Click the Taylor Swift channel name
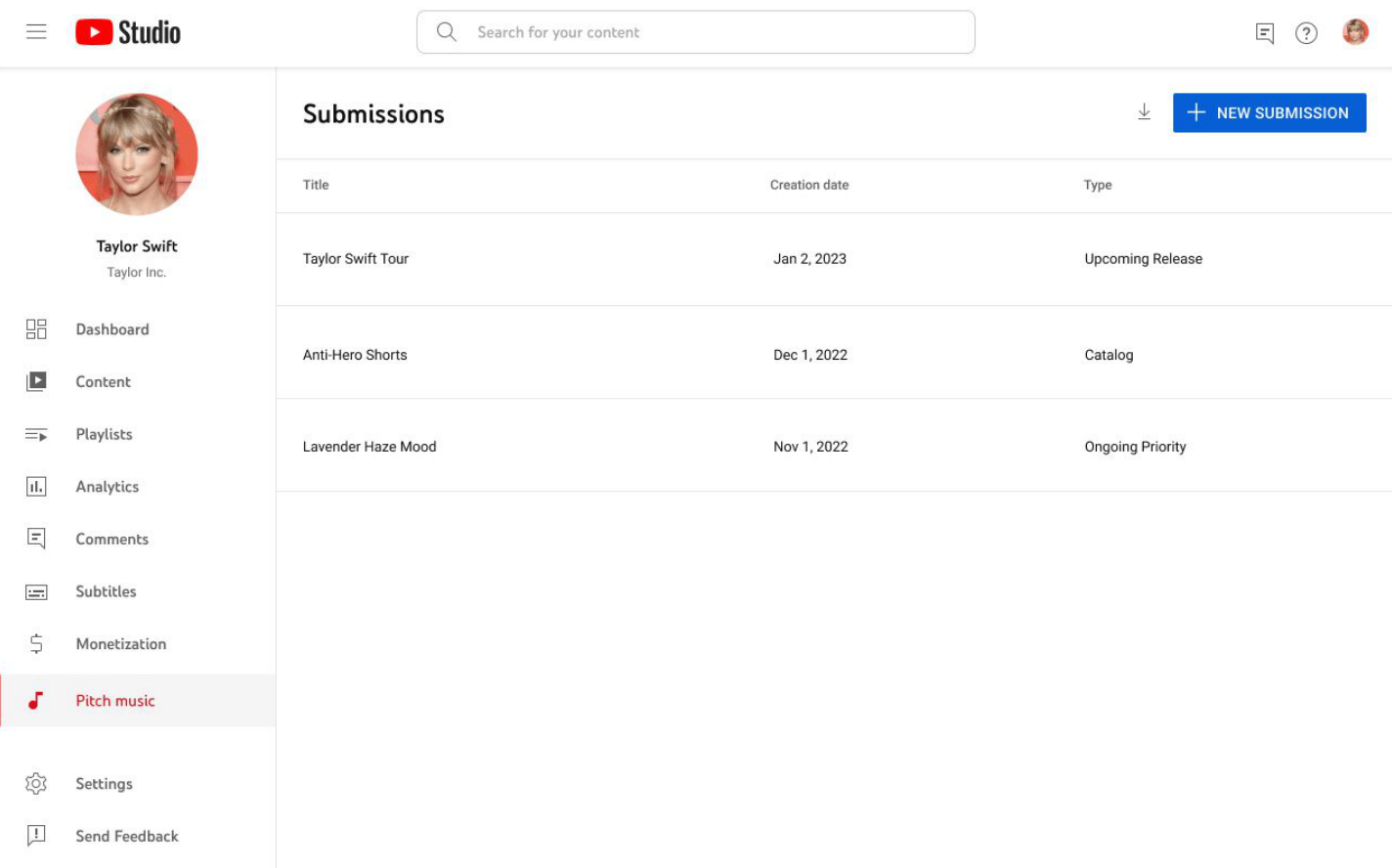Image resolution: width=1392 pixels, height=868 pixels. coord(137,246)
